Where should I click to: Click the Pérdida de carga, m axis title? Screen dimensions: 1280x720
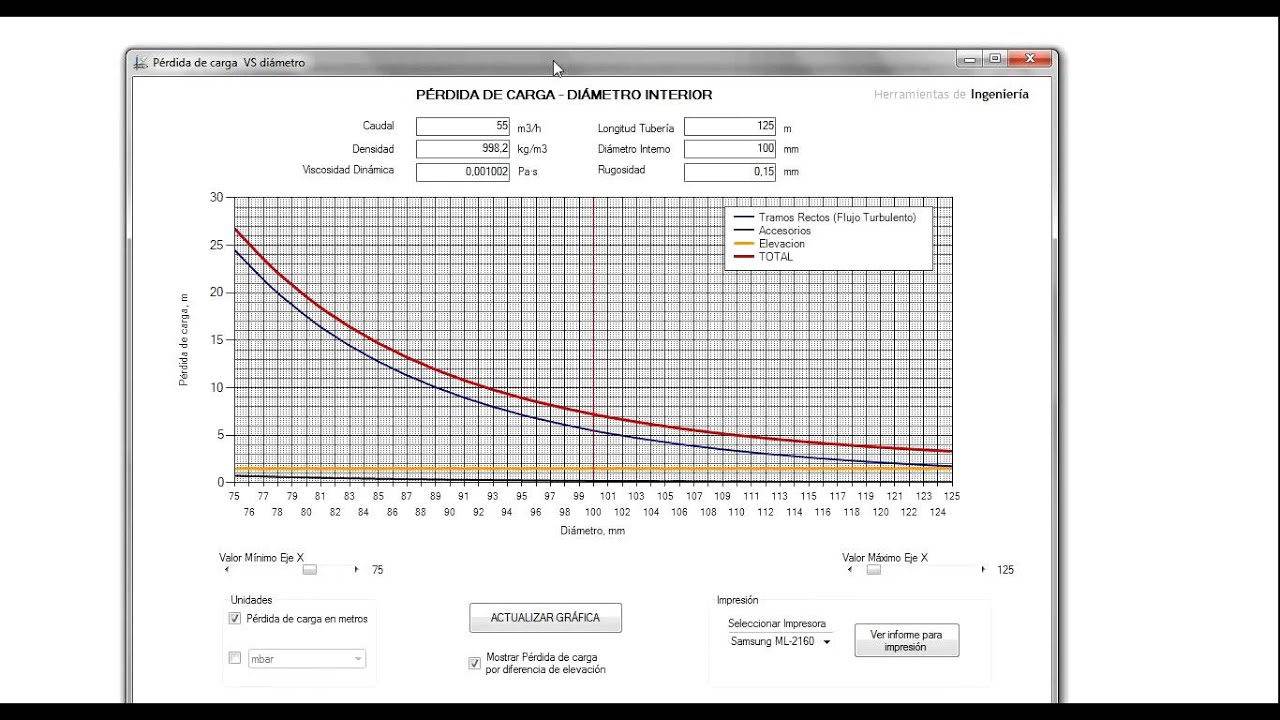[184, 340]
